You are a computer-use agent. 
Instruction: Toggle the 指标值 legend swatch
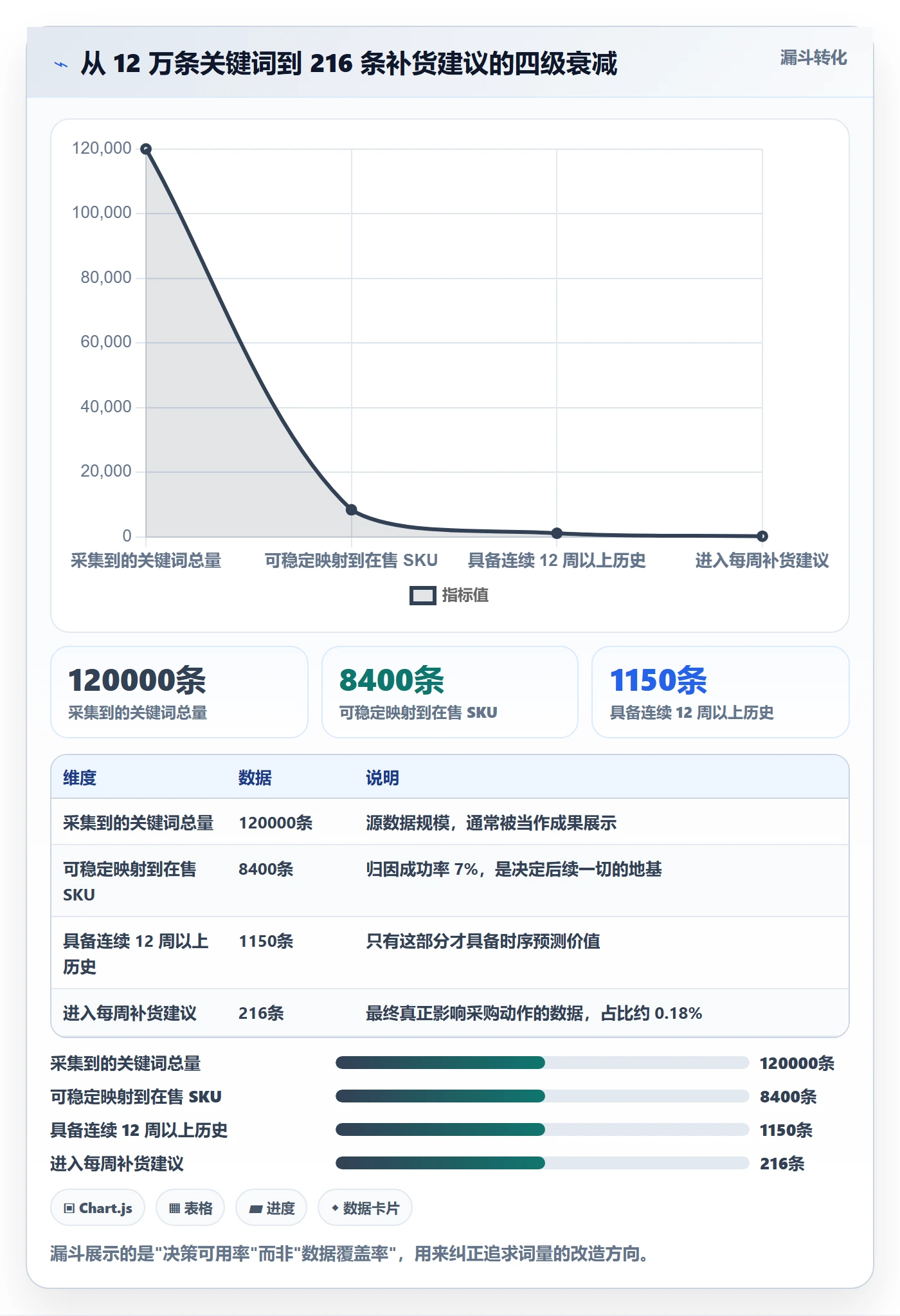[x=422, y=596]
